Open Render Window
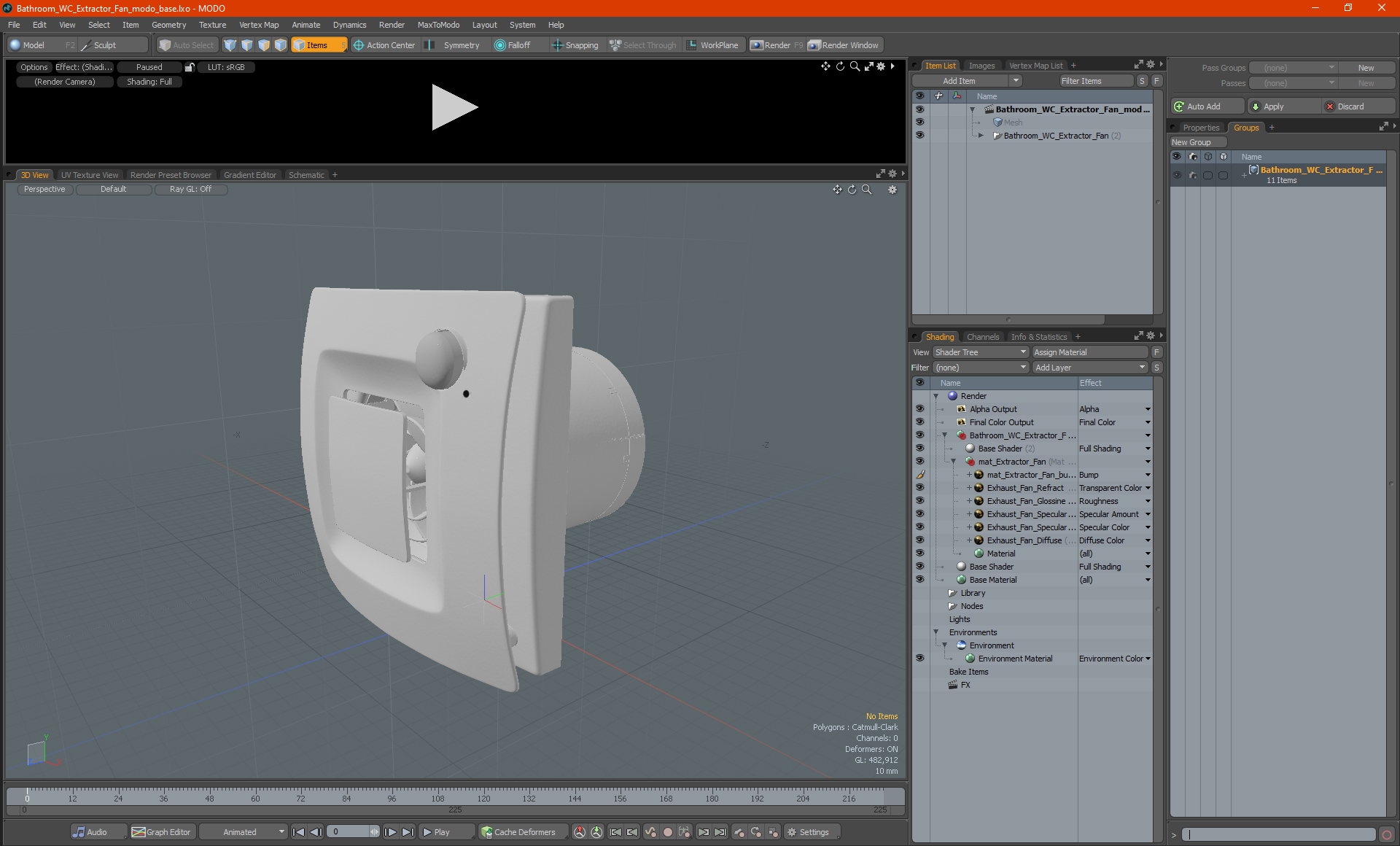The width and height of the screenshot is (1400, 846). click(x=844, y=45)
